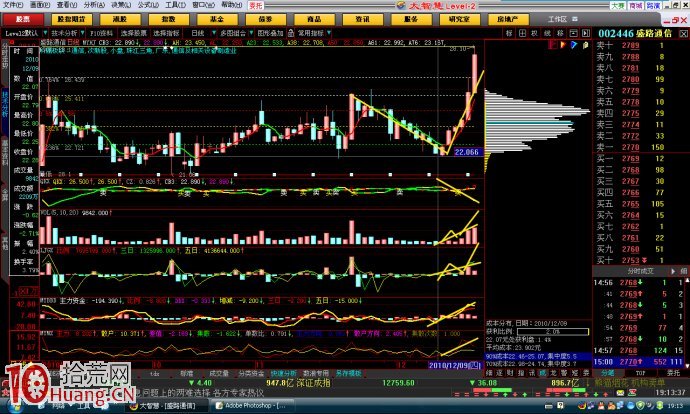Open the 资讯 category
This screenshot has height=414, width=690.
coord(362,19)
